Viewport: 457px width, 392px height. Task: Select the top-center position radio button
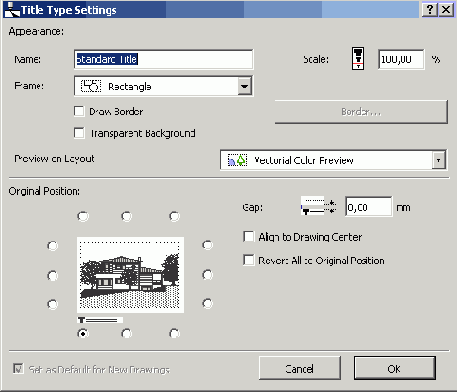[x=126, y=216]
